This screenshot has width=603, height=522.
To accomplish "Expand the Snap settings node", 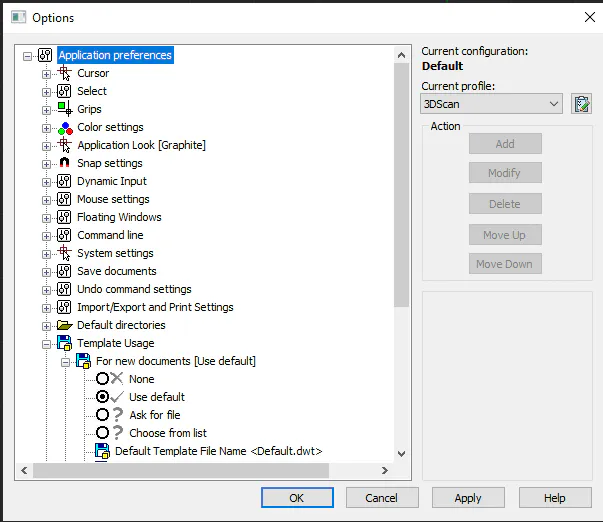I will click(x=46, y=164).
